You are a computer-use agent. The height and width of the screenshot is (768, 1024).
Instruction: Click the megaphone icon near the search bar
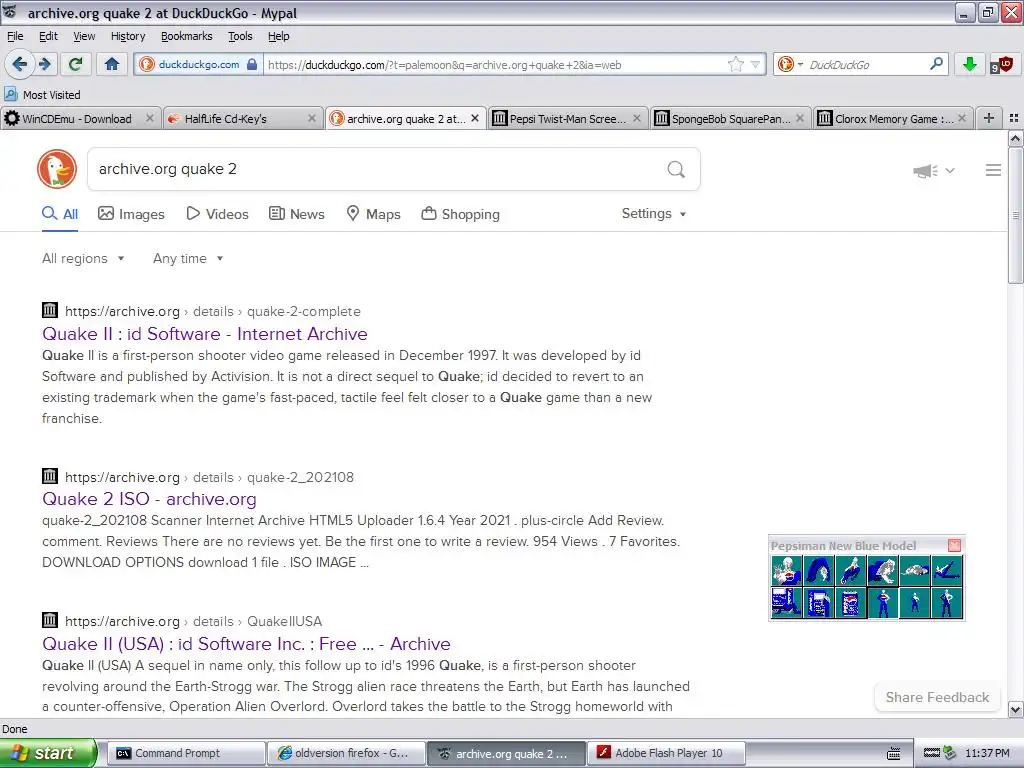pyautogui.click(x=925, y=170)
